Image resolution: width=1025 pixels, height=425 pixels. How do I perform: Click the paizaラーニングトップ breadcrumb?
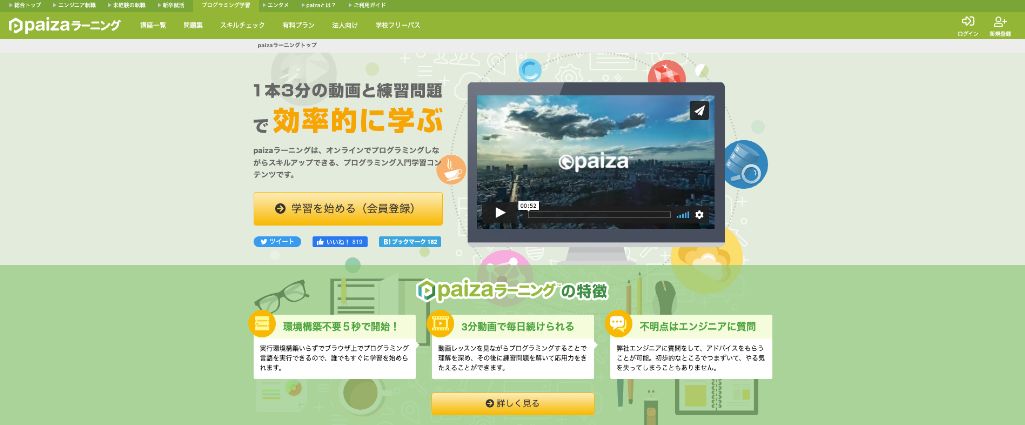click(287, 45)
